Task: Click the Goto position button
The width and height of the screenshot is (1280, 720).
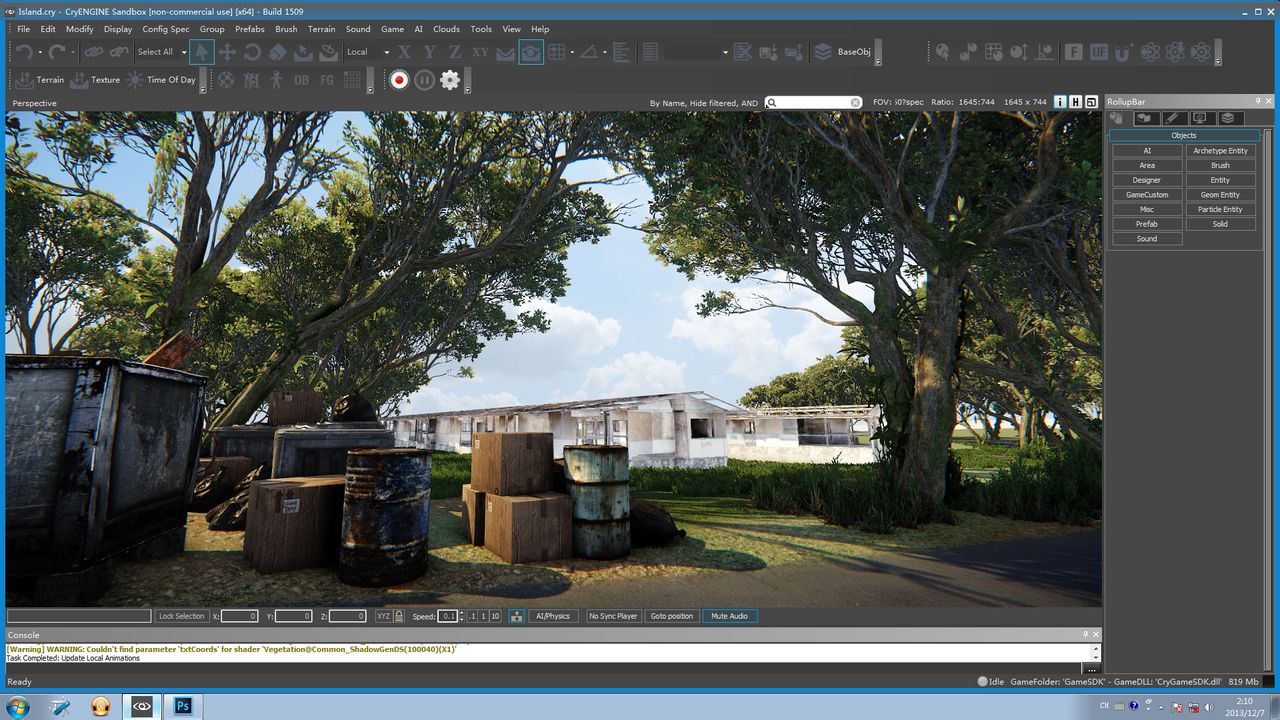Action: (x=671, y=616)
